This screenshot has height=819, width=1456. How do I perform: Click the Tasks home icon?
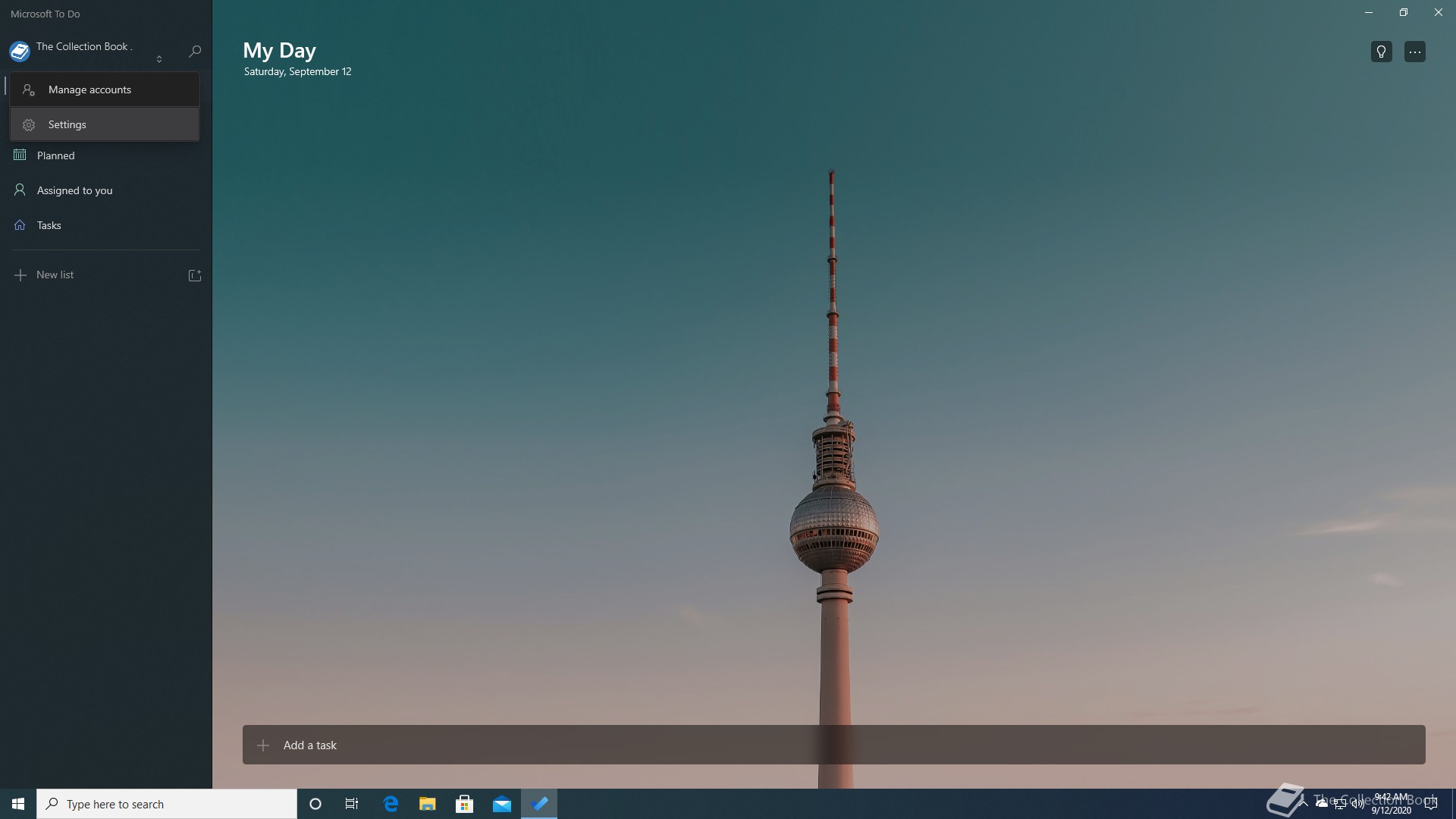pyautogui.click(x=20, y=225)
